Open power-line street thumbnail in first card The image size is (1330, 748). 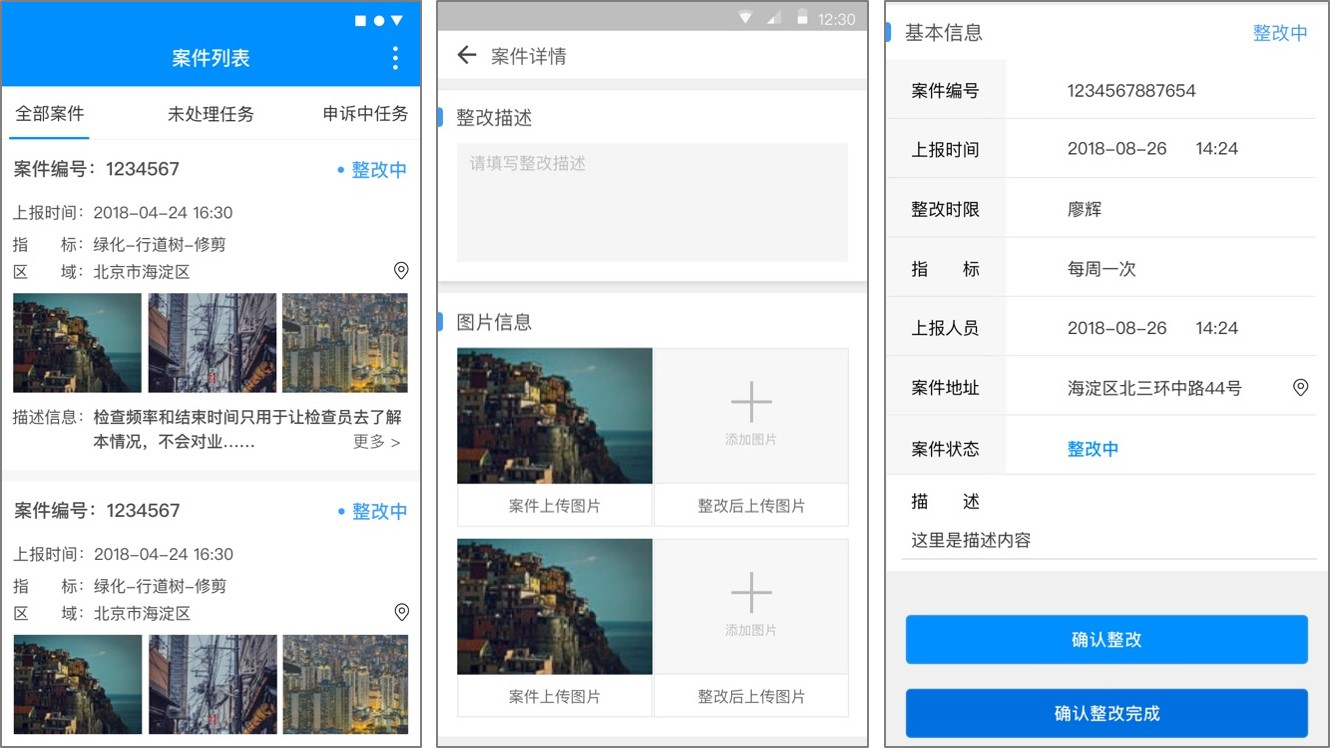coord(212,343)
